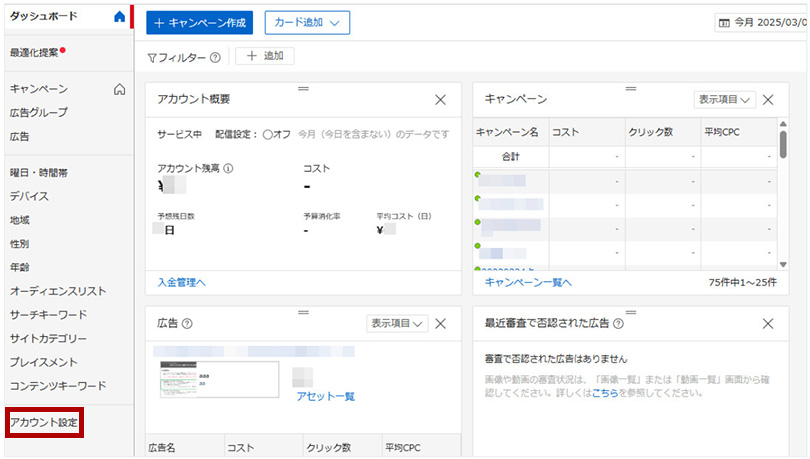Click the 合計 row label

(x=510, y=156)
